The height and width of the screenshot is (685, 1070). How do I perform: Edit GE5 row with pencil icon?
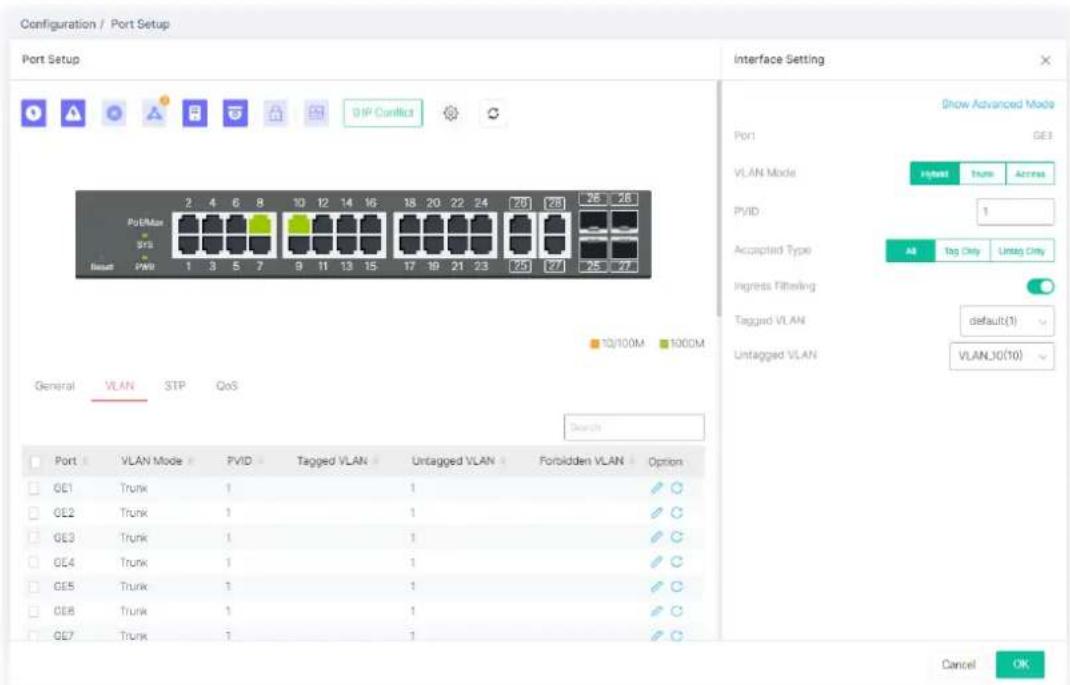coord(656,586)
